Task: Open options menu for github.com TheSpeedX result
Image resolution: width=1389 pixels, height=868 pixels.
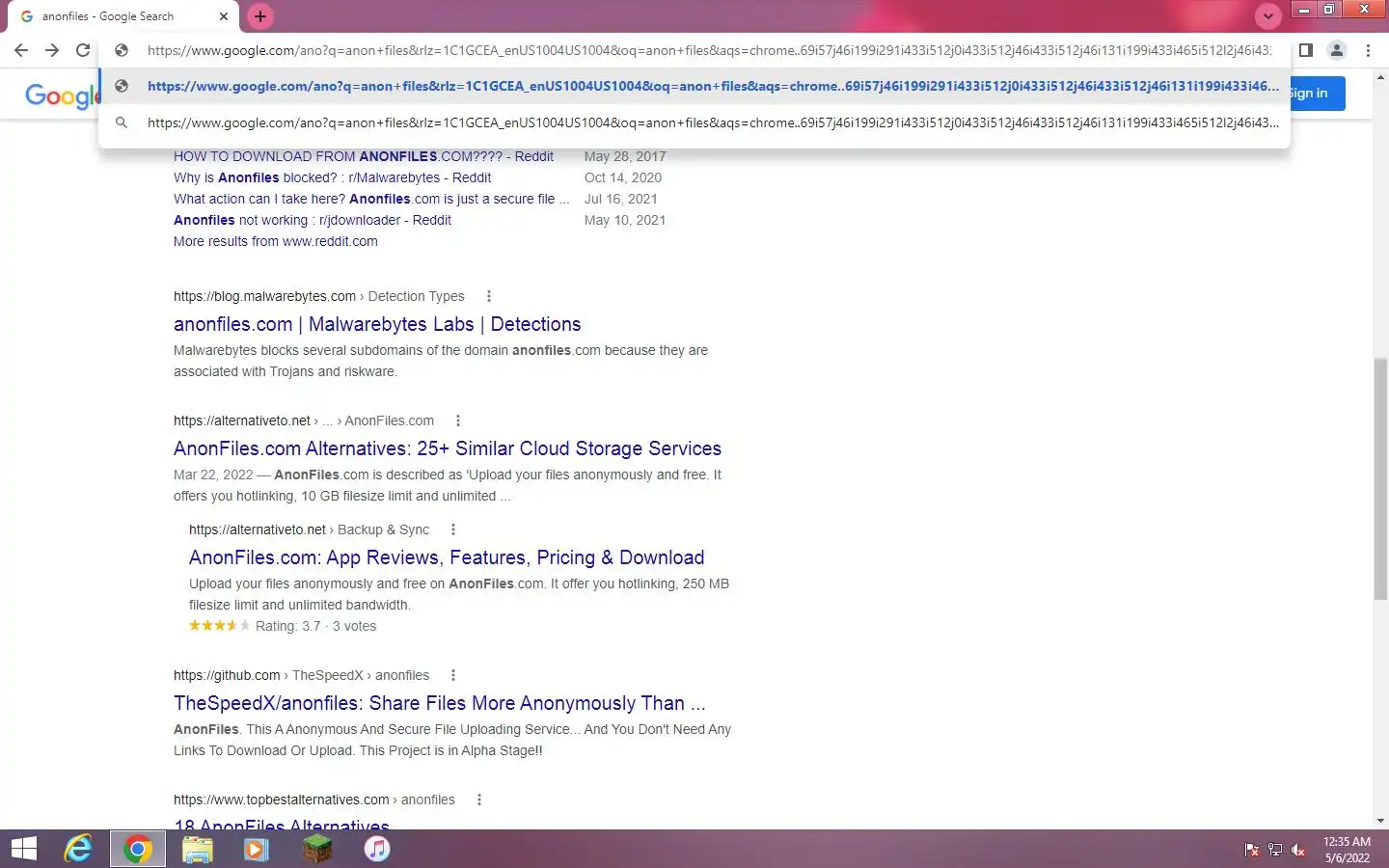Action: (453, 675)
